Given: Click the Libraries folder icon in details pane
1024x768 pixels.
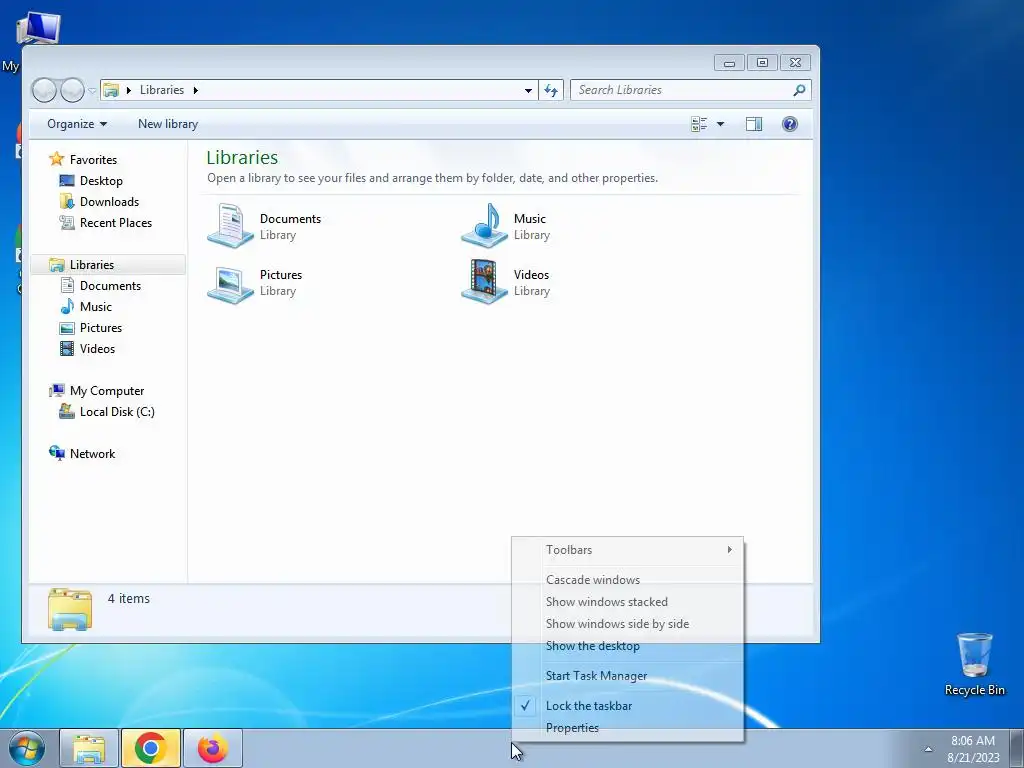Looking at the screenshot, I should click(70, 609).
